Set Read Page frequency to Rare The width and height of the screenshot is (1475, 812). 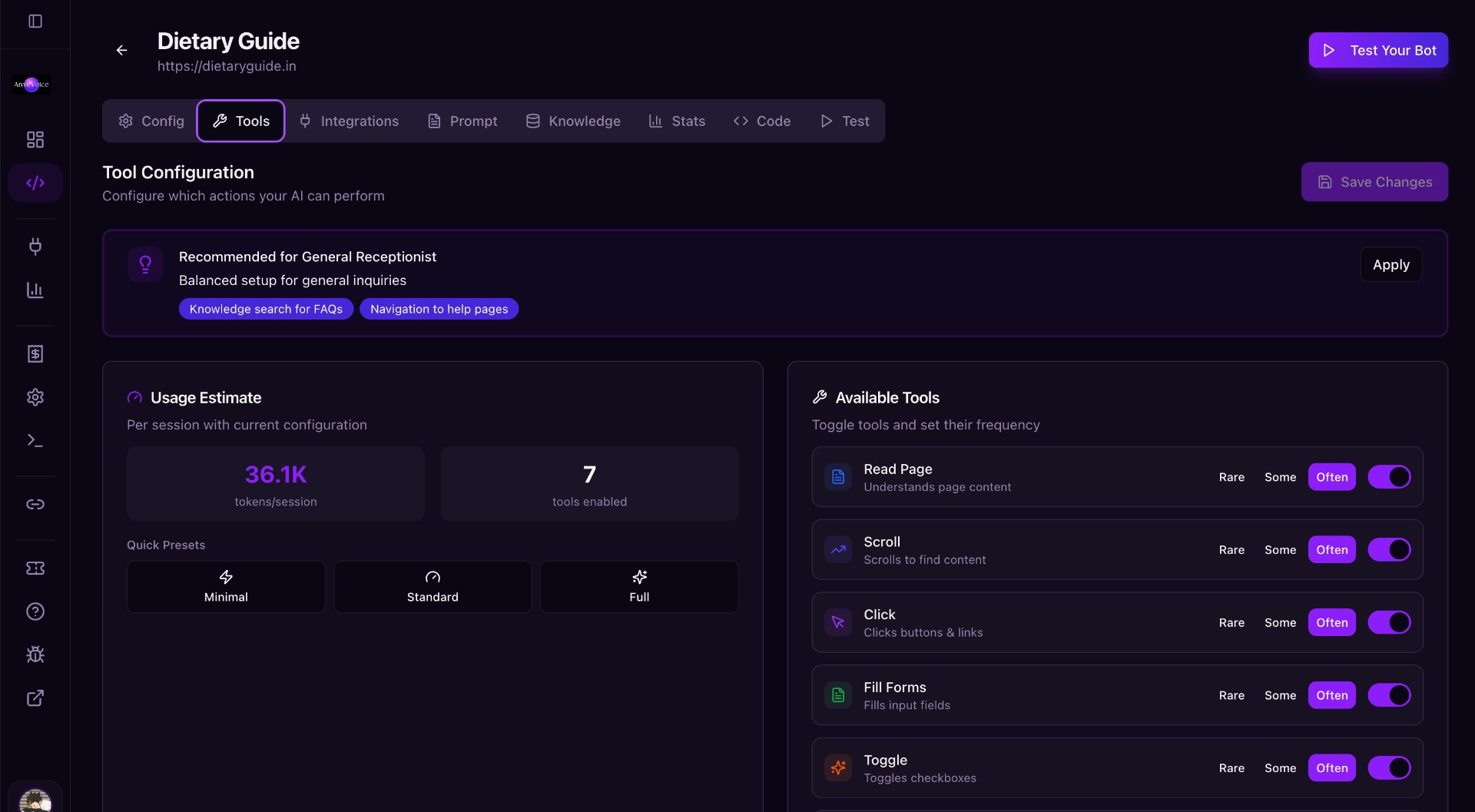click(x=1231, y=477)
